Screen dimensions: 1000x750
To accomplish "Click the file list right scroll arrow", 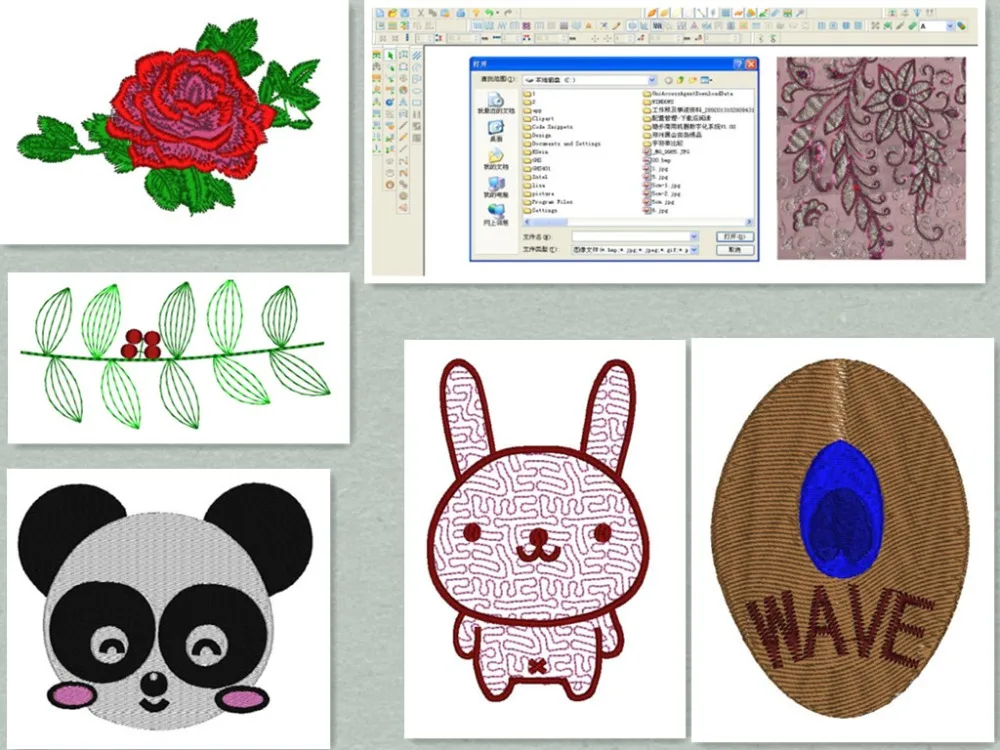I will tap(749, 222).
